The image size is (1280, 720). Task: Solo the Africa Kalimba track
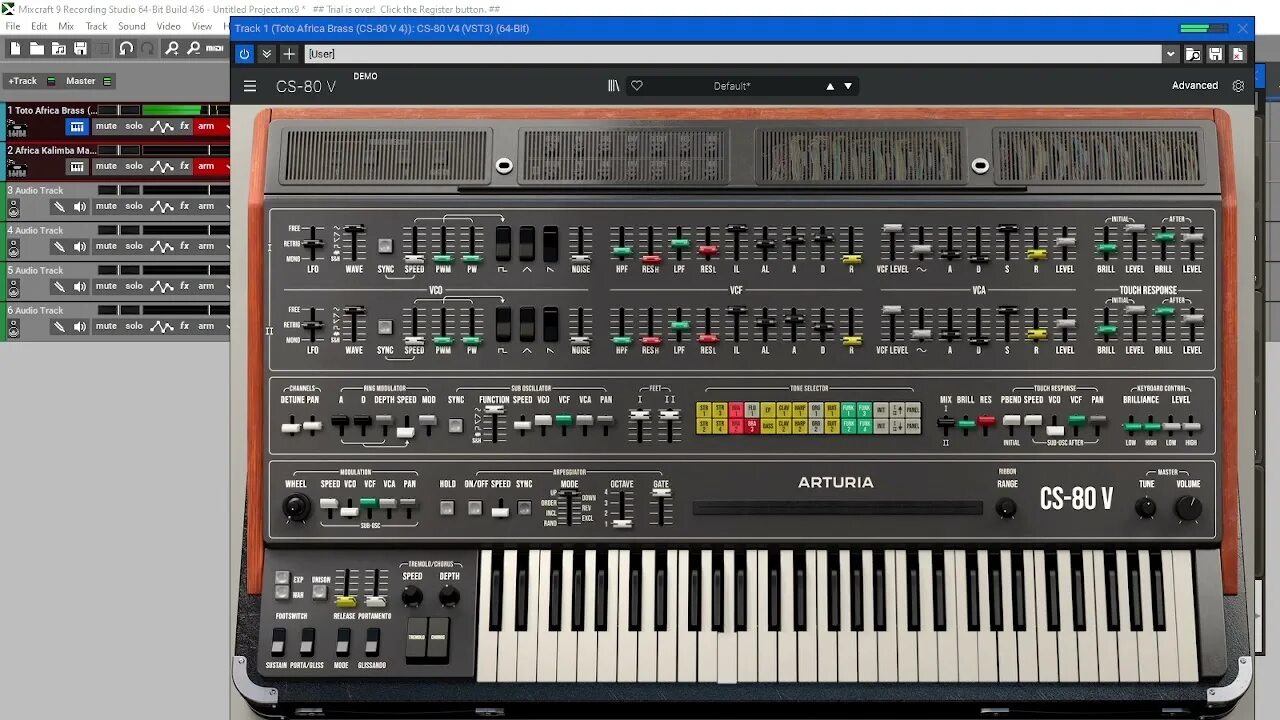[134, 166]
